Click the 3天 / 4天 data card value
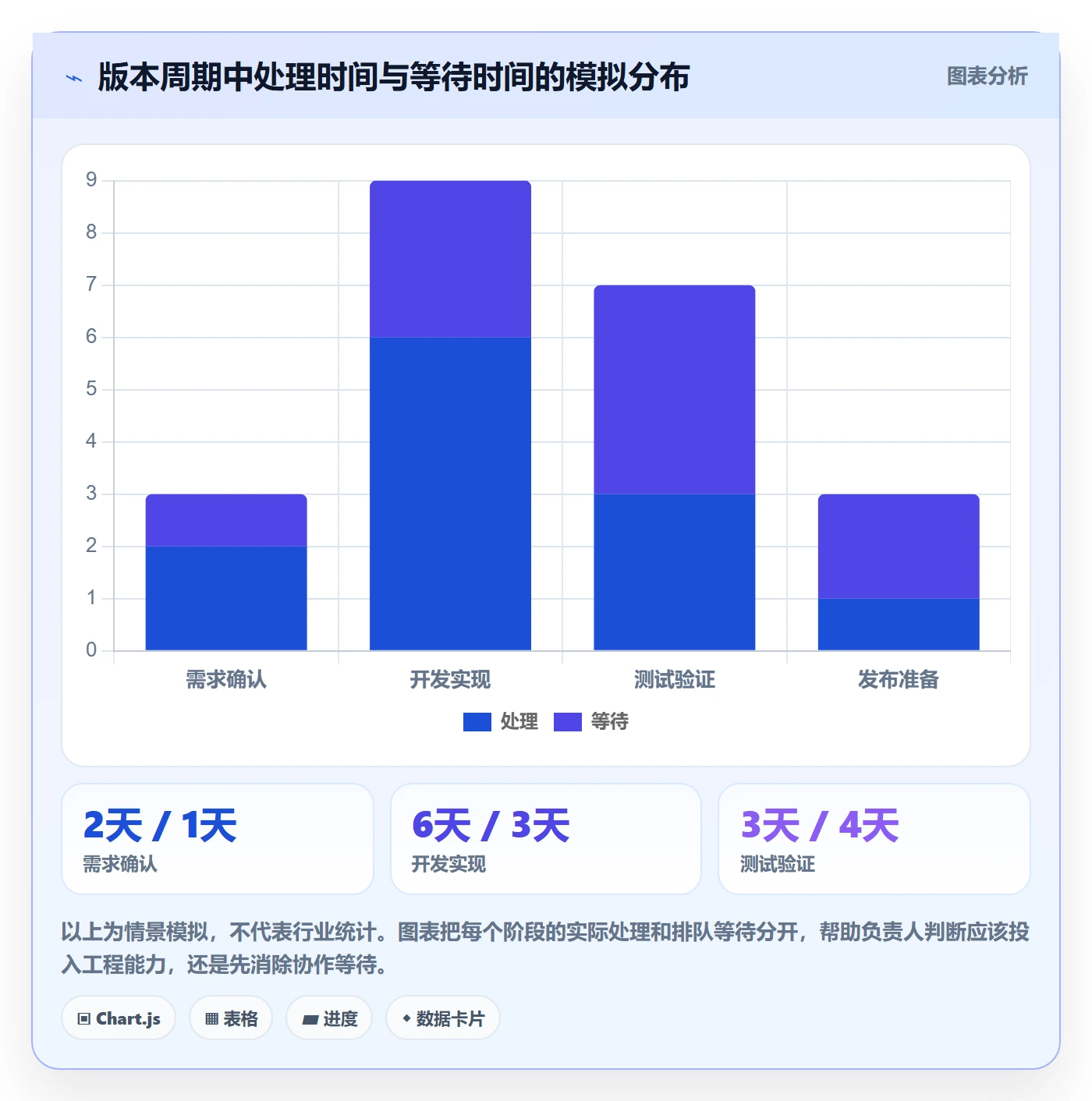 820,826
